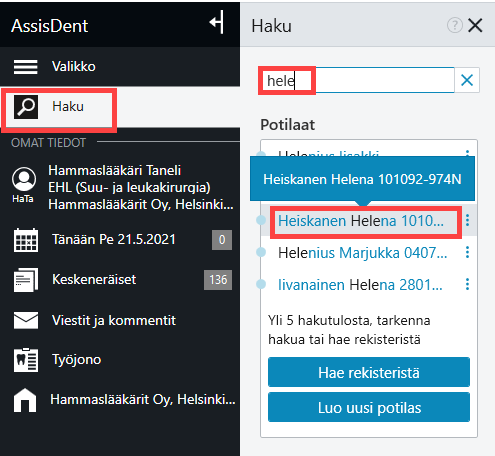Open the Työjono tooth list icon
495x456 pixels.
coord(26,360)
